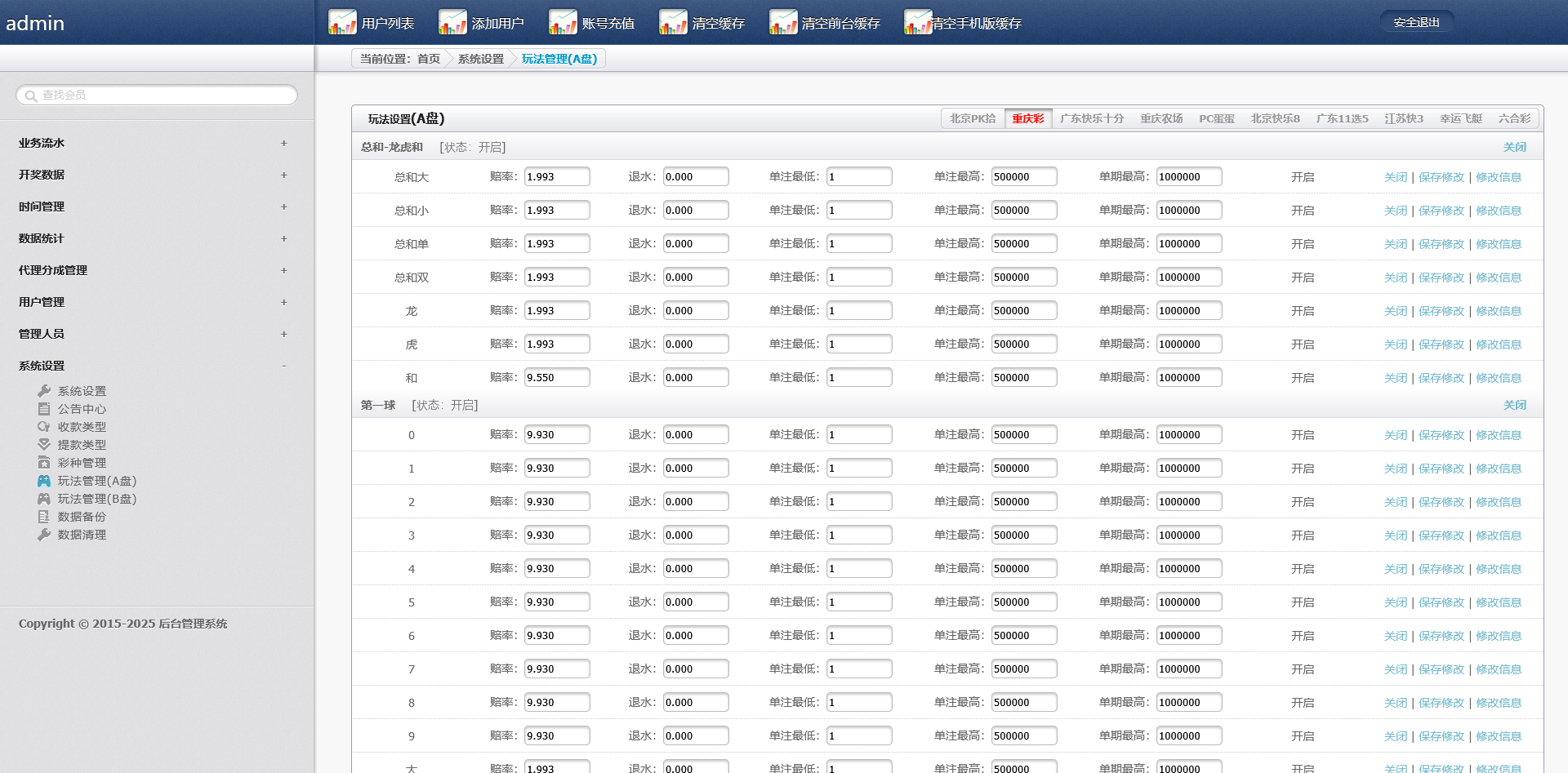The width and height of the screenshot is (1568, 773).
Task: Click the 清空缓存 toolbar icon
Action: click(673, 22)
